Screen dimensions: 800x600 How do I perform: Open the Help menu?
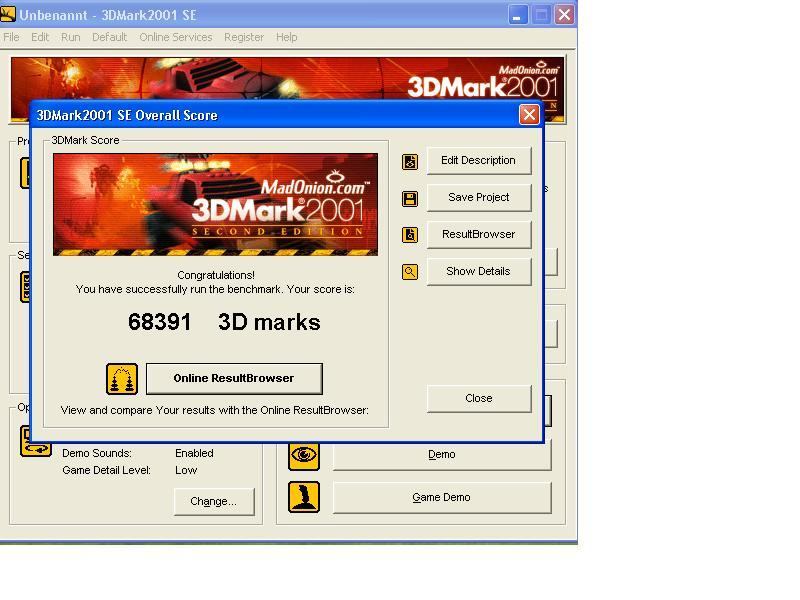[x=286, y=37]
